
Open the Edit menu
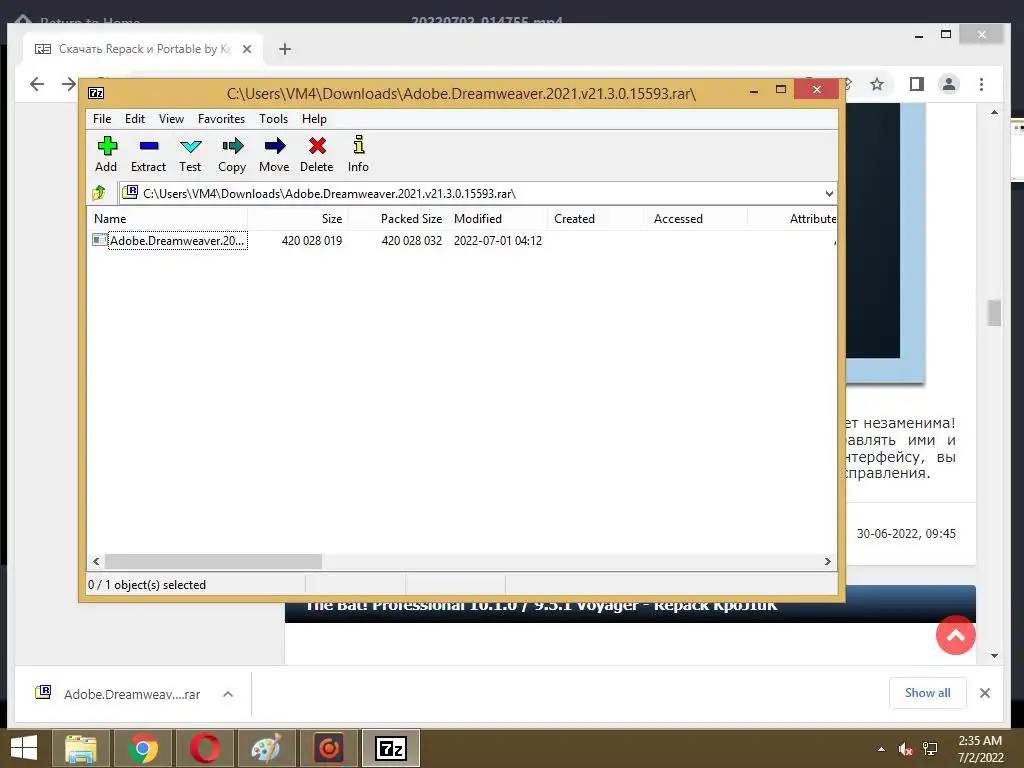[x=135, y=119]
